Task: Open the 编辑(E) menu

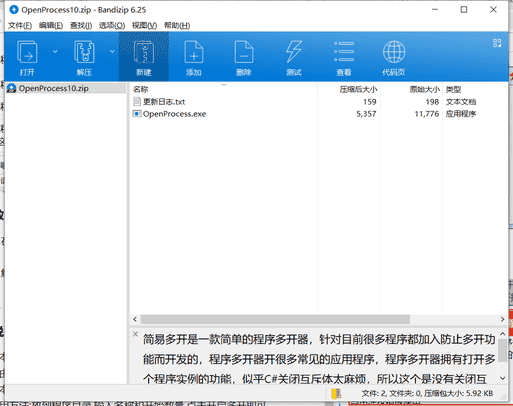Action: click(x=51, y=25)
